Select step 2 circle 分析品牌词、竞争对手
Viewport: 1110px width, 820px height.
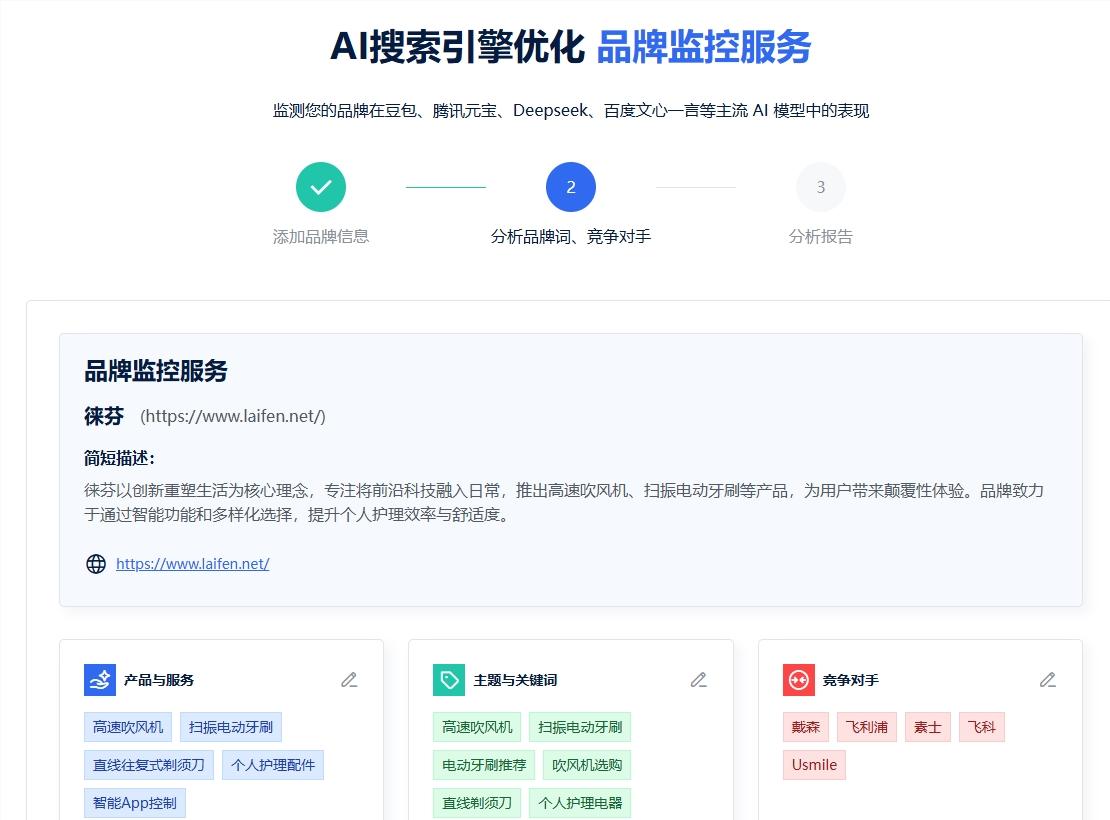tap(571, 187)
